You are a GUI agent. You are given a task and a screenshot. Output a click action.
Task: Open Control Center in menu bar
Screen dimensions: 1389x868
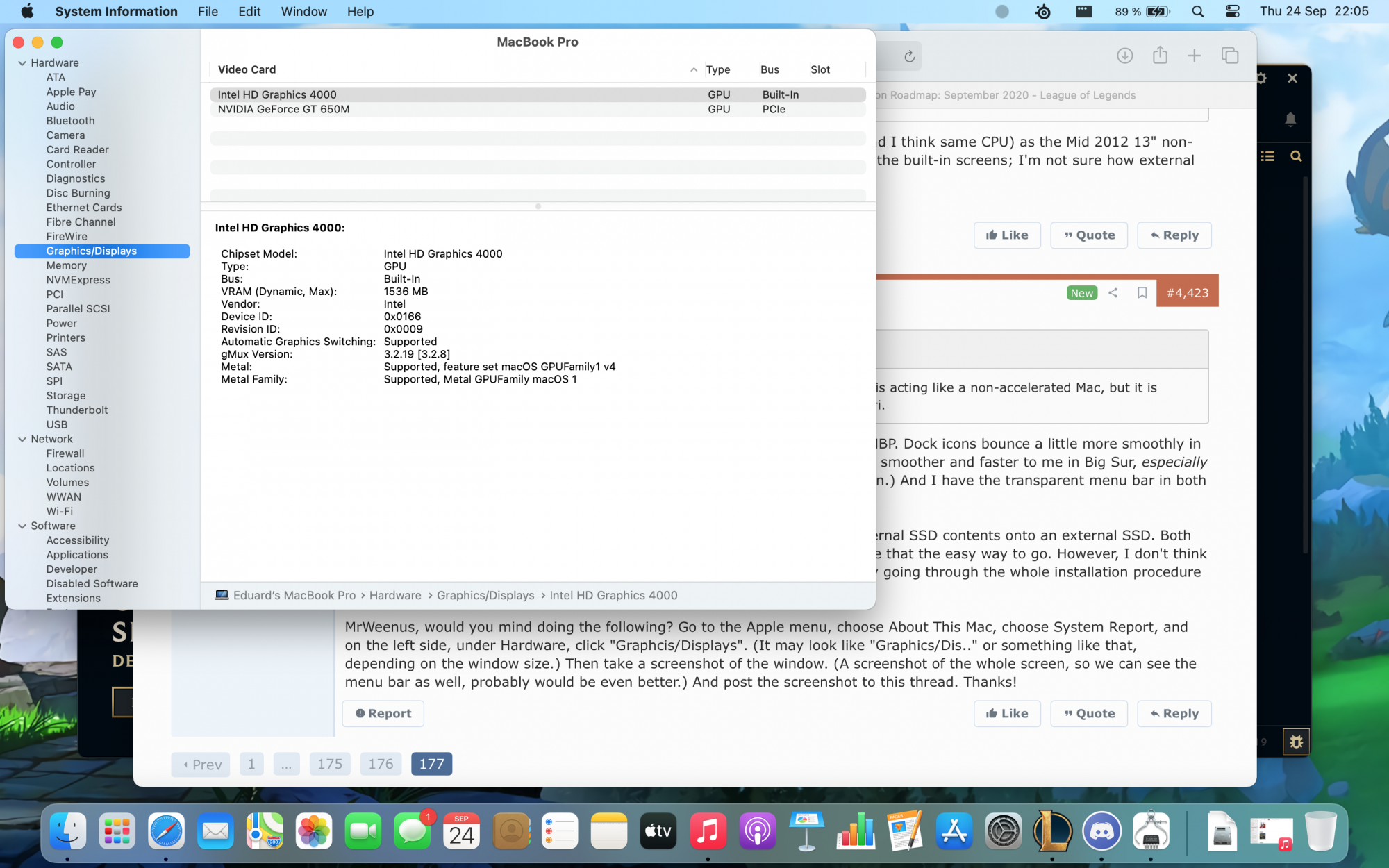1233,11
